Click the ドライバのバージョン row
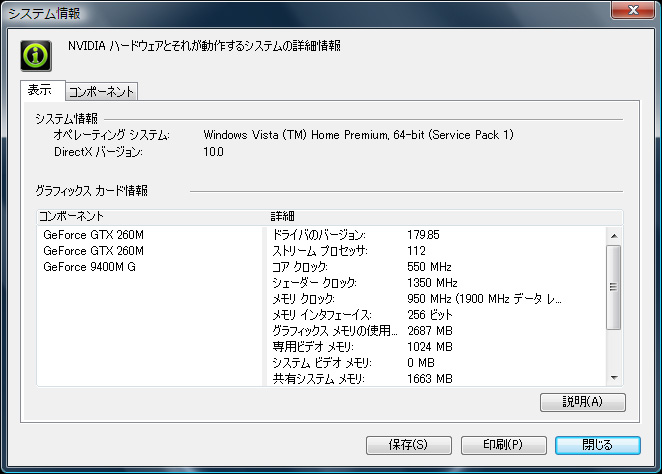The height and width of the screenshot is (474, 662). click(437, 235)
